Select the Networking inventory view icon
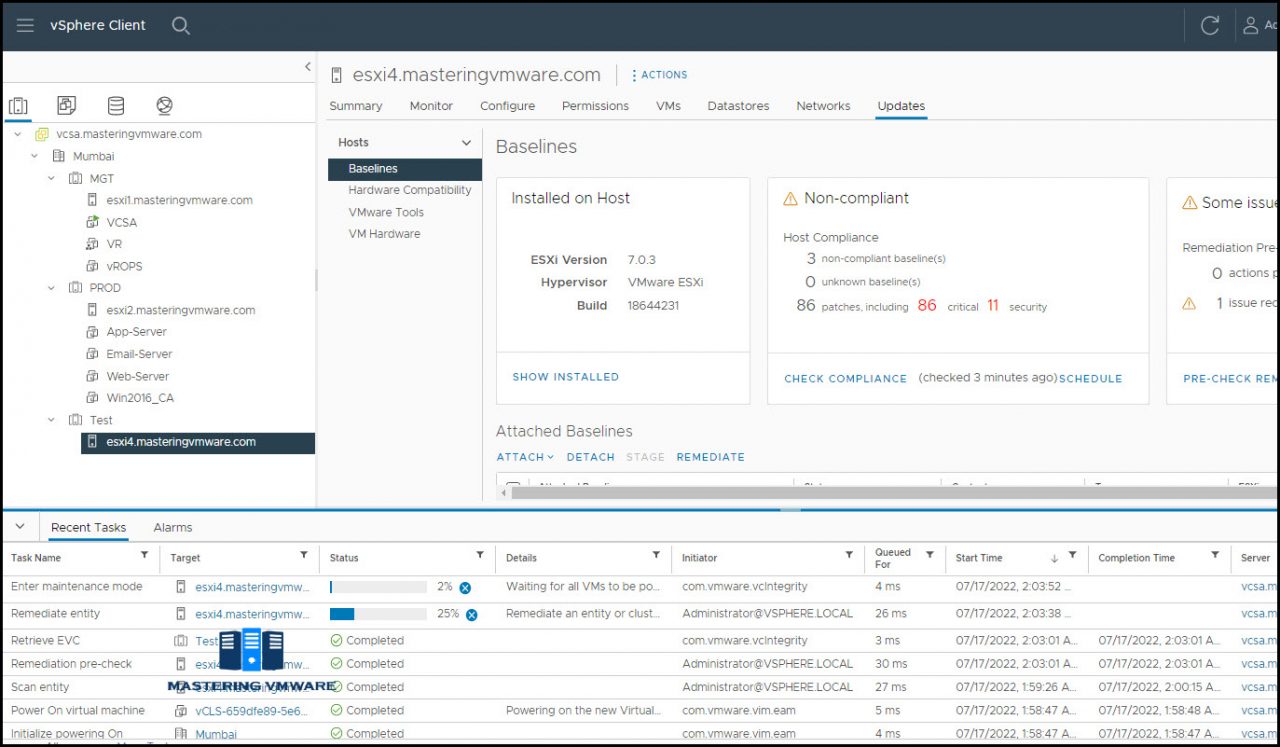Image resolution: width=1280 pixels, height=747 pixels. pos(163,105)
